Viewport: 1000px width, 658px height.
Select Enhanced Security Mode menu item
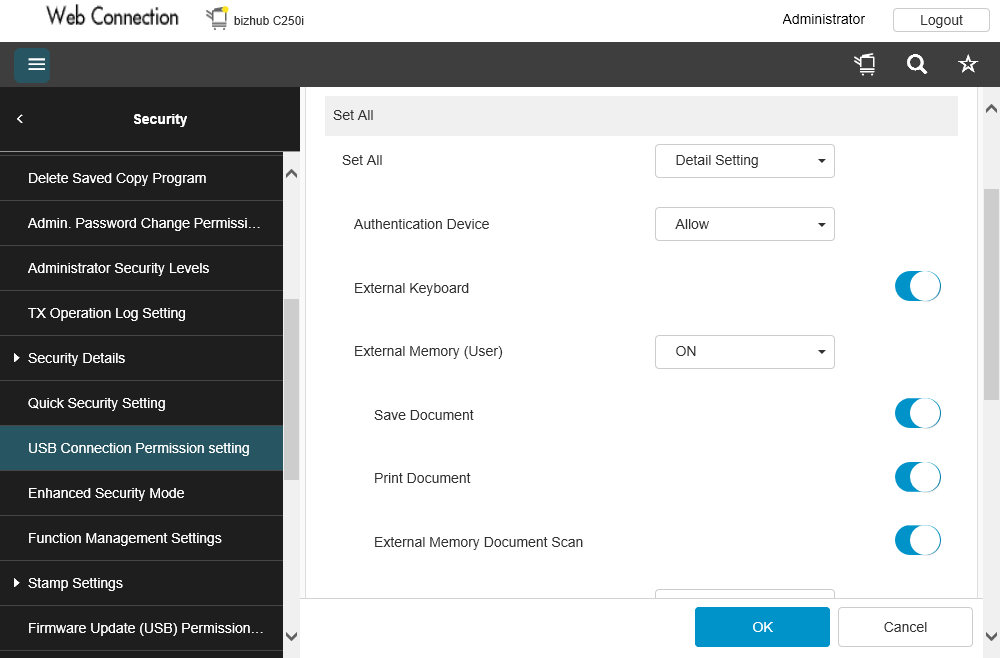pos(106,493)
